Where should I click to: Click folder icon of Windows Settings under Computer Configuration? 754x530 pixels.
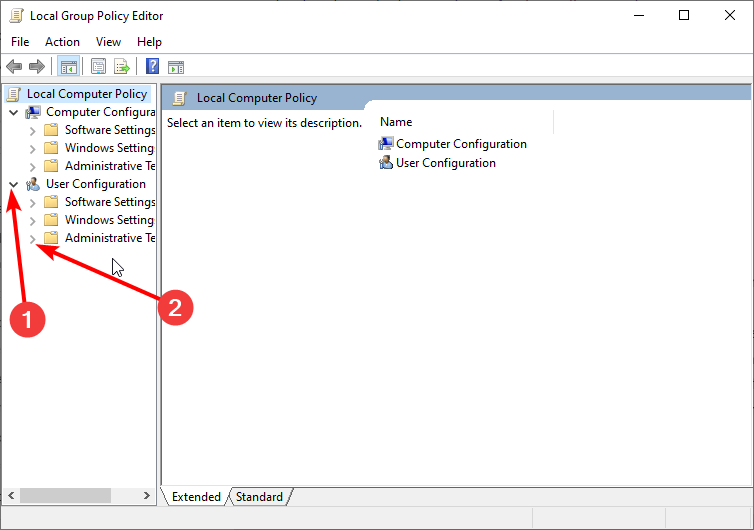click(x=51, y=148)
